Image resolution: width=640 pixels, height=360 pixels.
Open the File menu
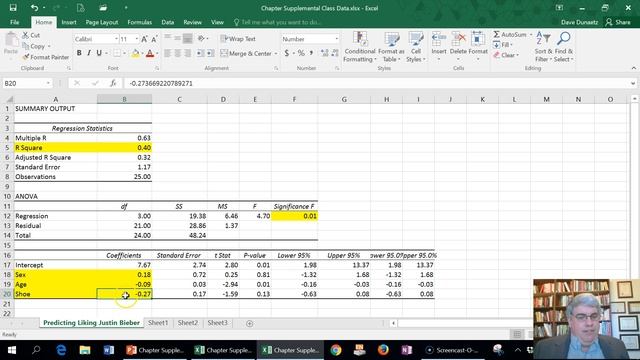click(x=14, y=22)
